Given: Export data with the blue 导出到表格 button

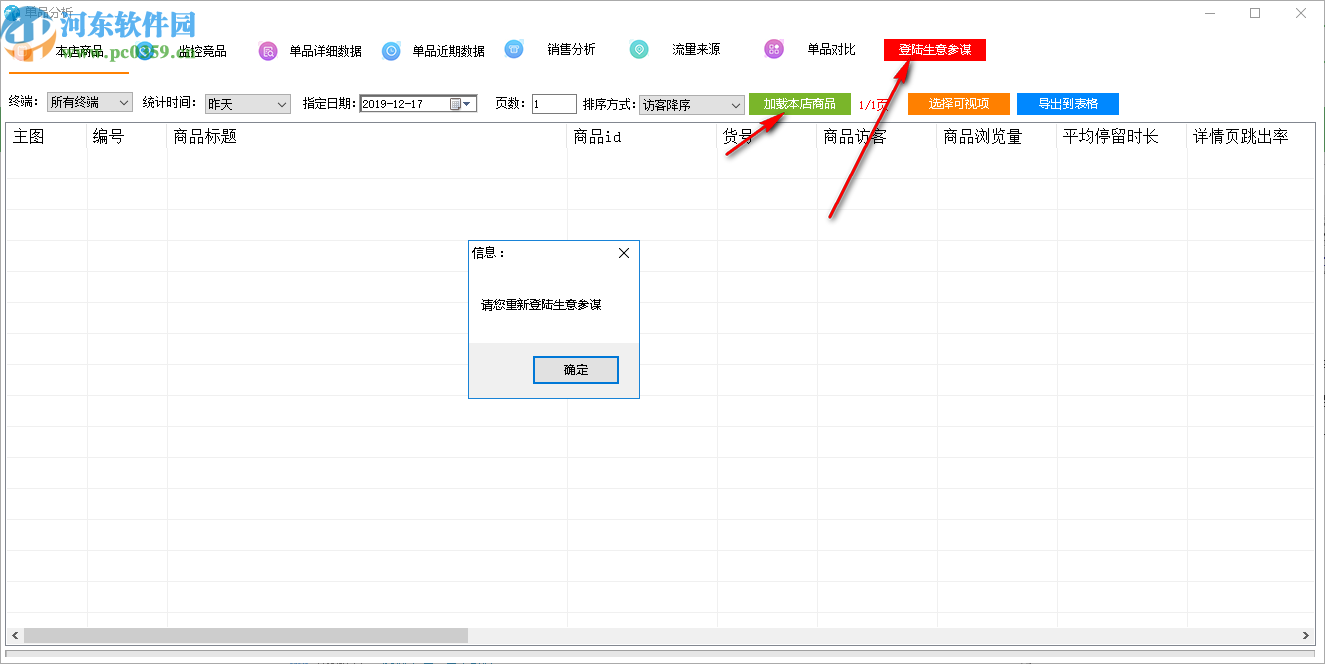Looking at the screenshot, I should tap(1066, 103).
